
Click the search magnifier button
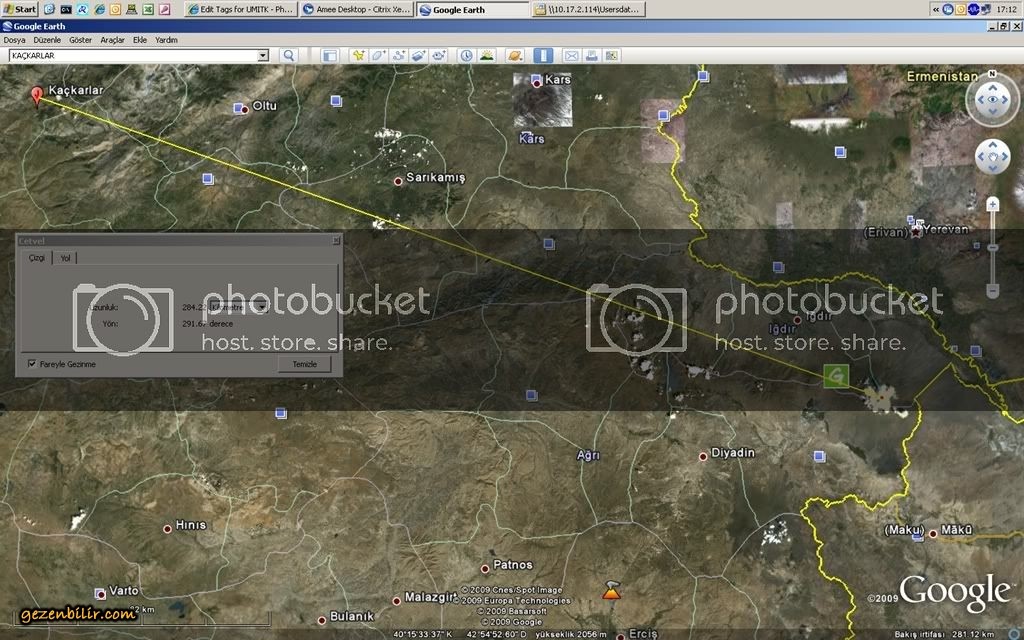click(289, 56)
